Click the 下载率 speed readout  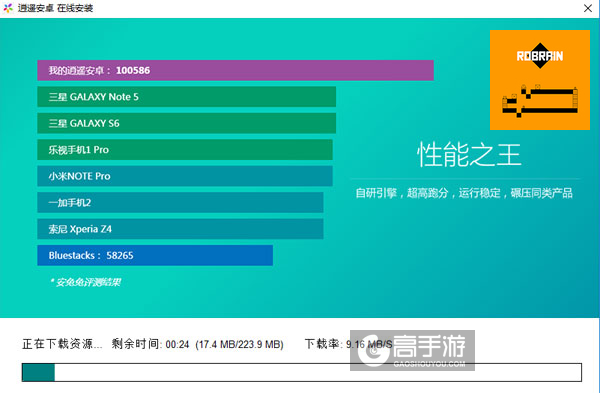pos(349,344)
